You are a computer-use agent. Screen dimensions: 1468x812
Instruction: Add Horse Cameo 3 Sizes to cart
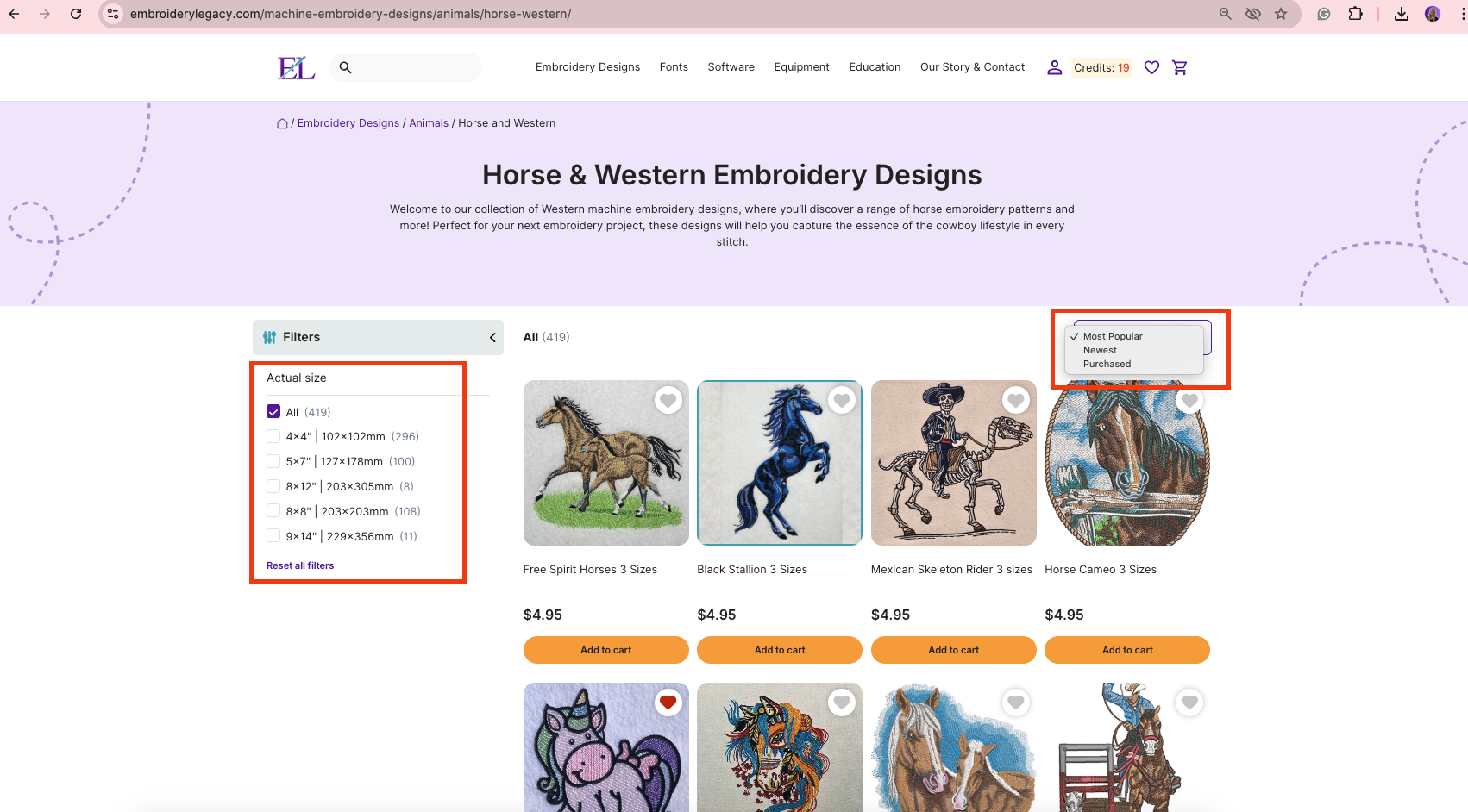[1127, 650]
